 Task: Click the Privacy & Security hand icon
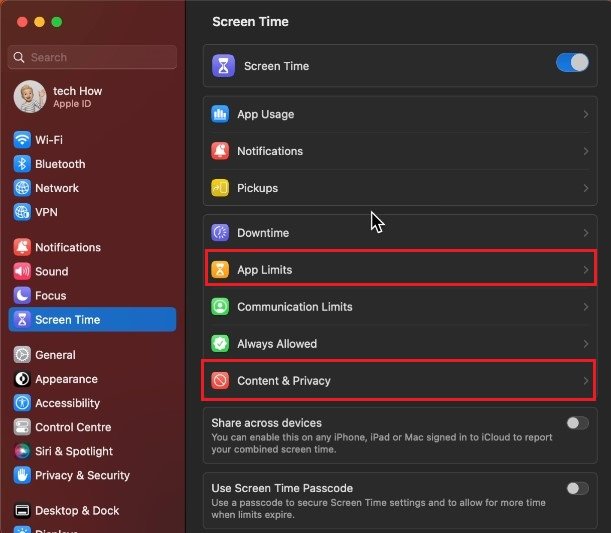click(22, 475)
